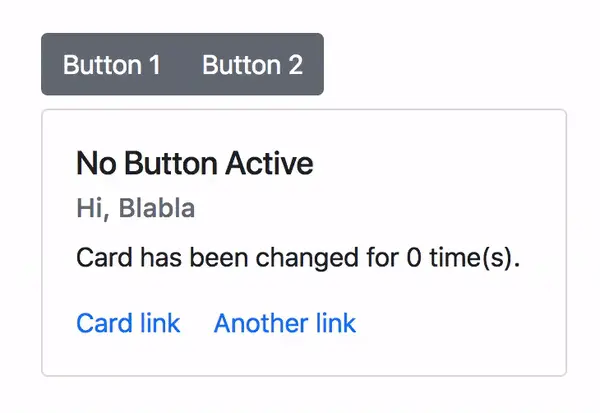The height and width of the screenshot is (413, 600).
Task: Open the Card link hyperlink
Action: click(128, 323)
